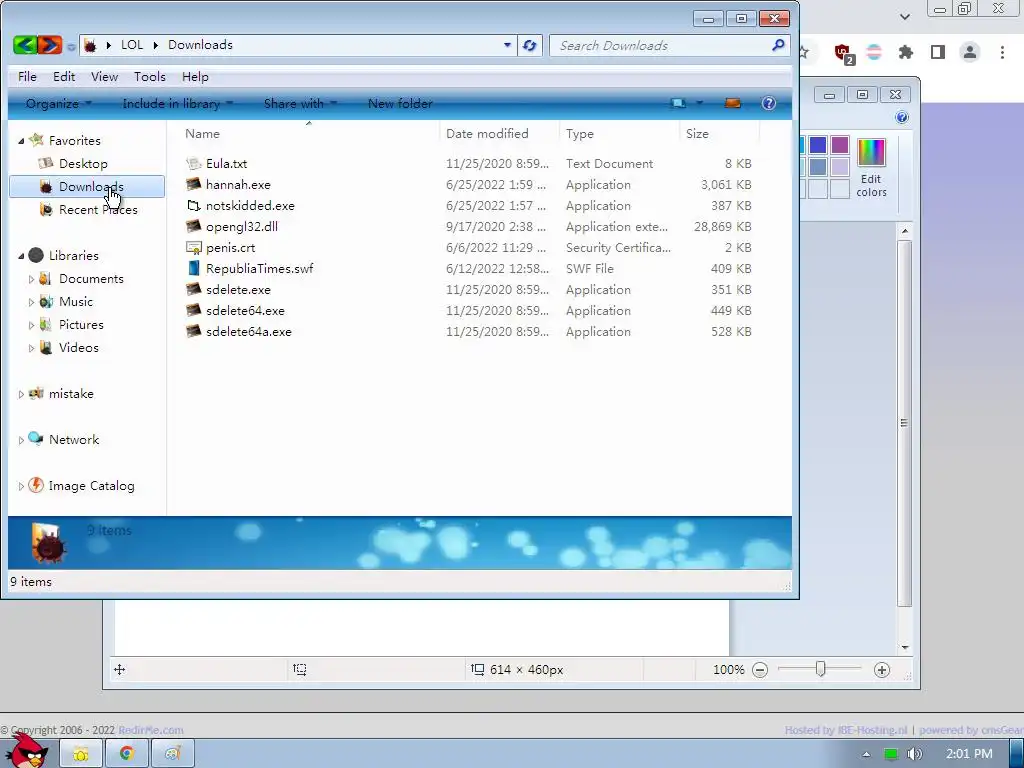Pick the purple color swatch in Paint

pos(840,145)
